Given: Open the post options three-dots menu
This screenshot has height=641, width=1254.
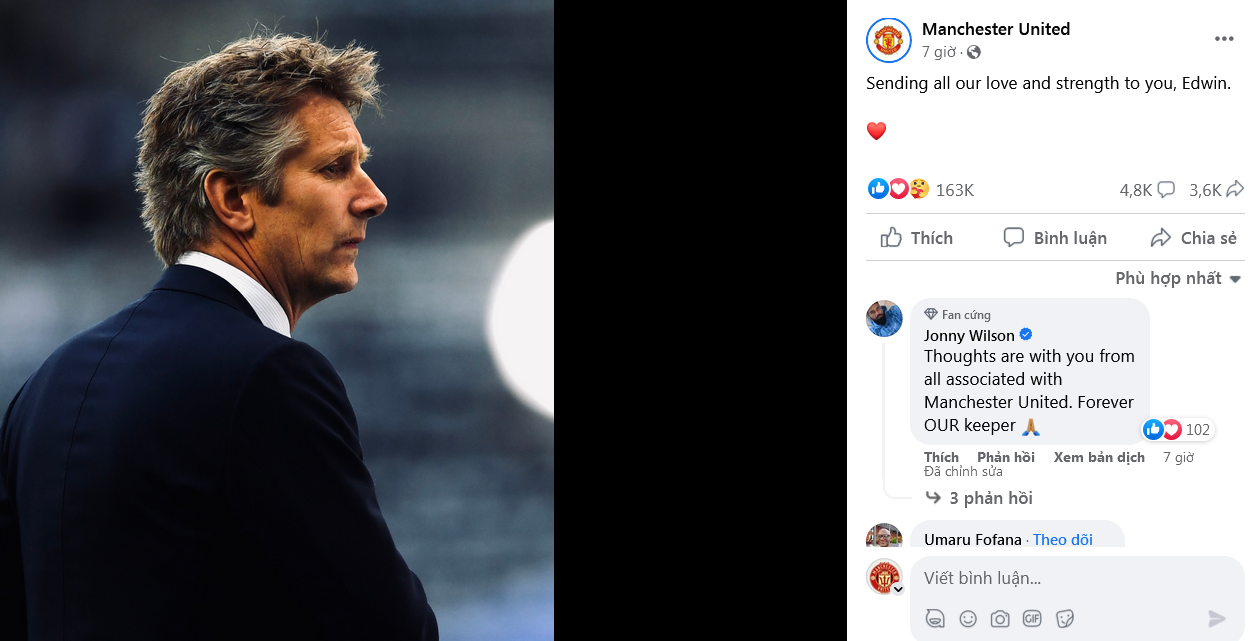Looking at the screenshot, I should click(x=1224, y=38).
